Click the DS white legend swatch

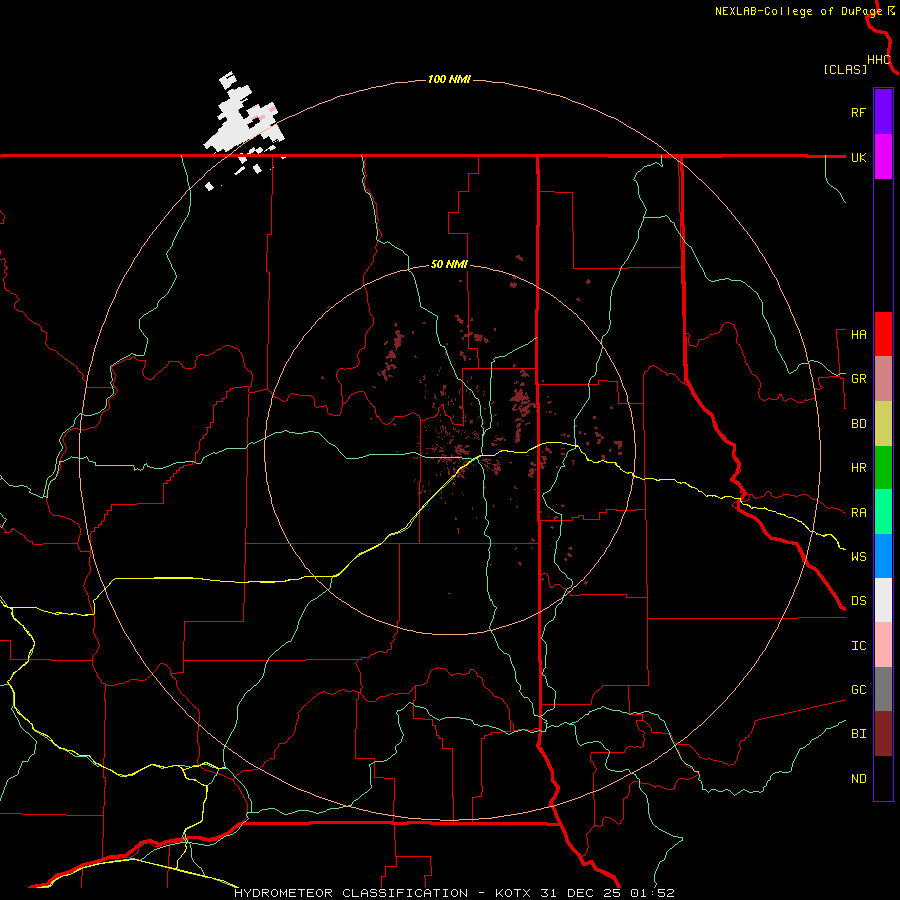(883, 600)
